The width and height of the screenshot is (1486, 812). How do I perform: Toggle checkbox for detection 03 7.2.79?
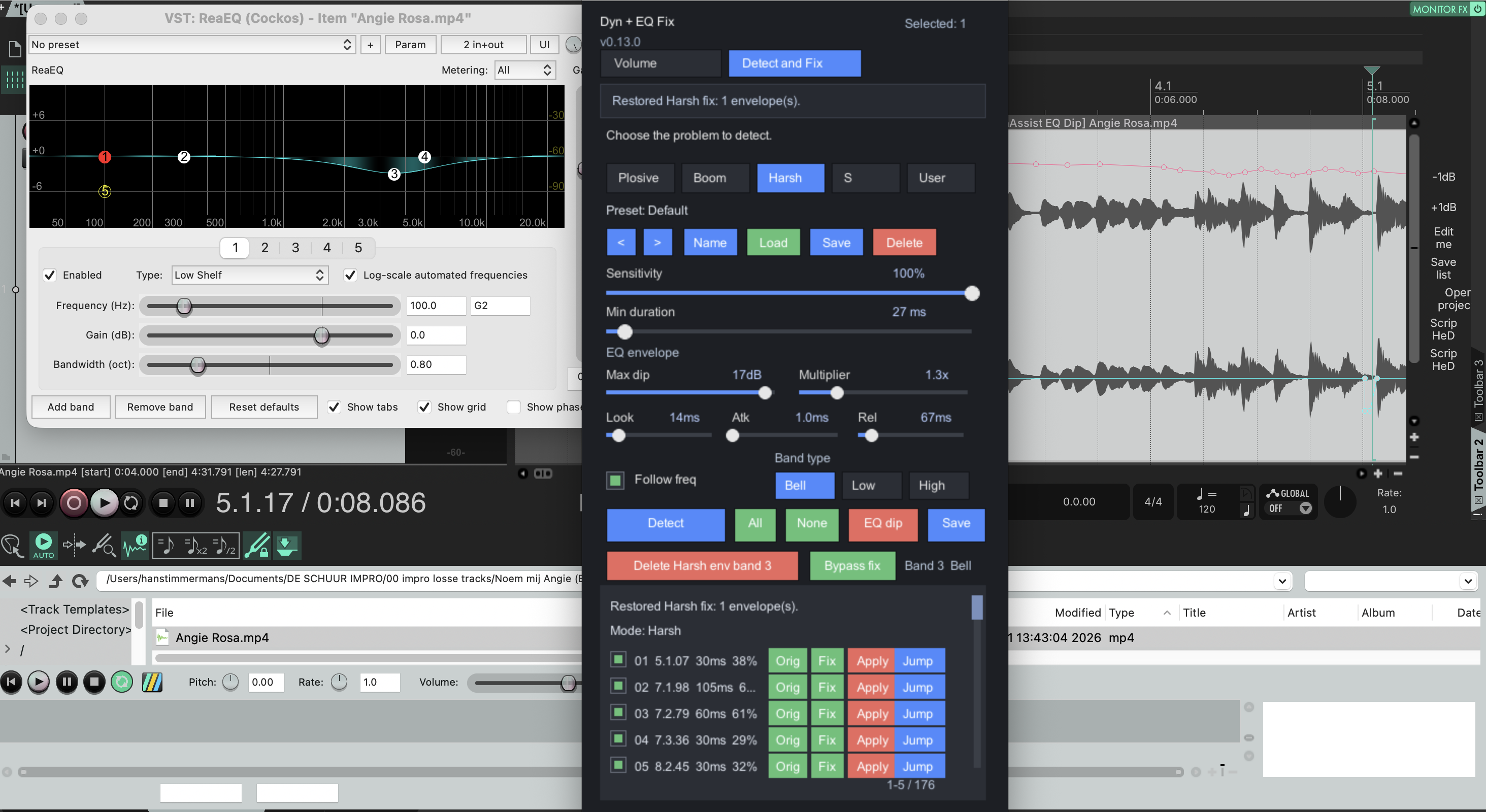pos(618,712)
